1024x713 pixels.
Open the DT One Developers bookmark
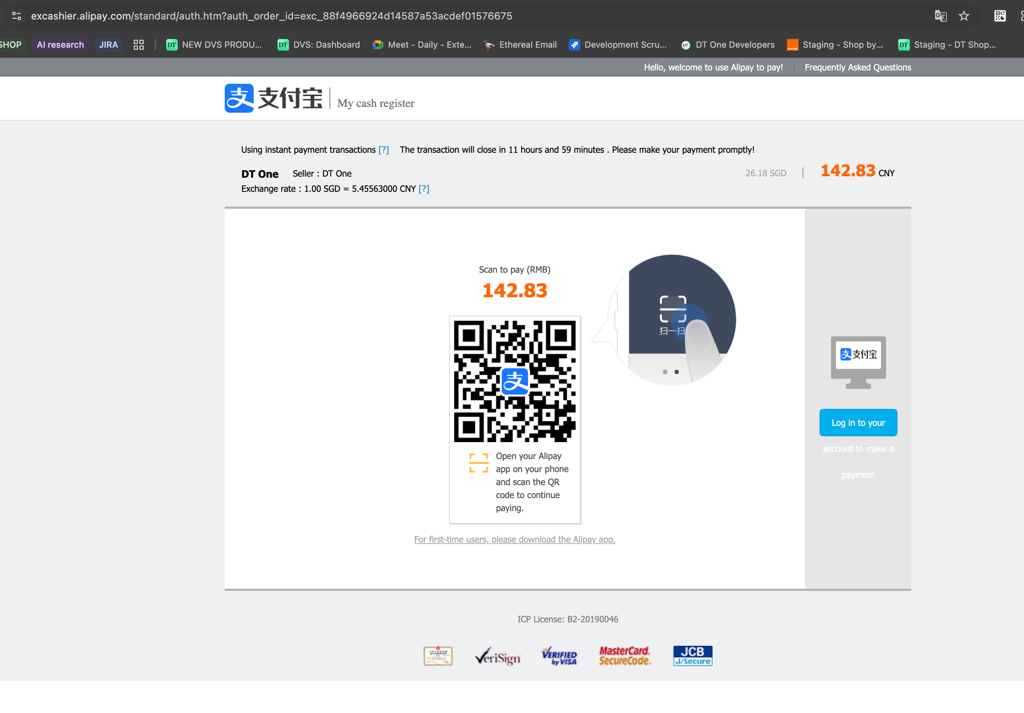click(728, 44)
